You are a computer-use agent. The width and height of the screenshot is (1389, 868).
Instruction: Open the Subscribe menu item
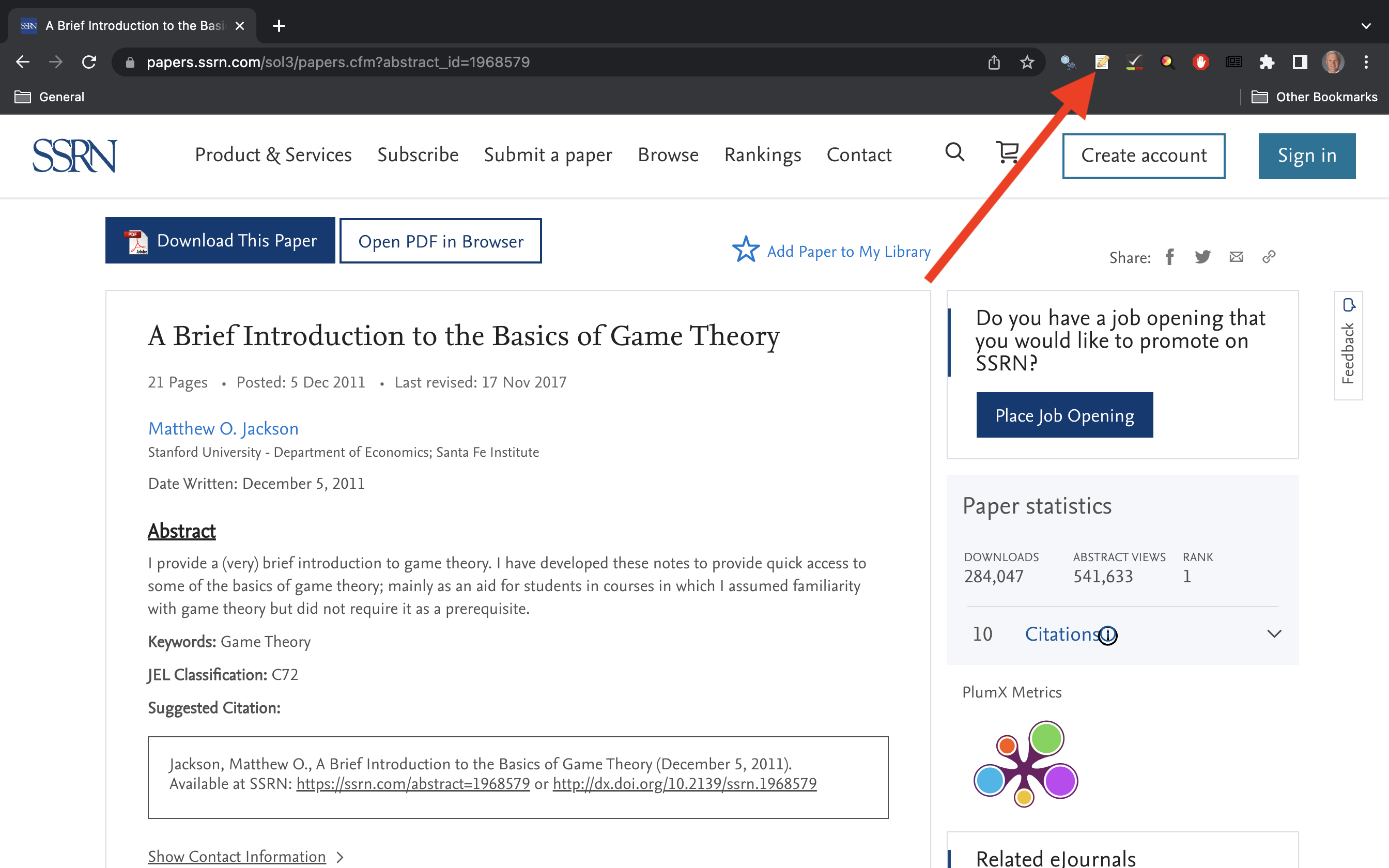tap(418, 155)
